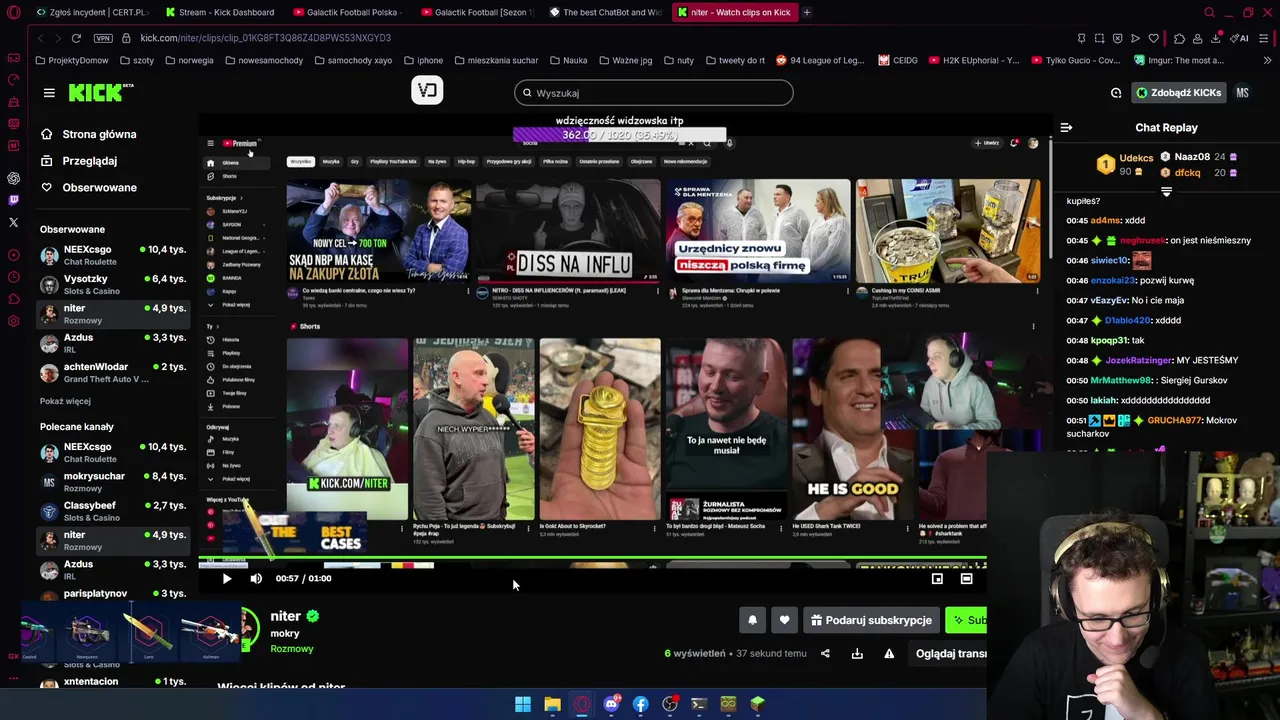Open Classybeef recommended channel

pos(112,511)
